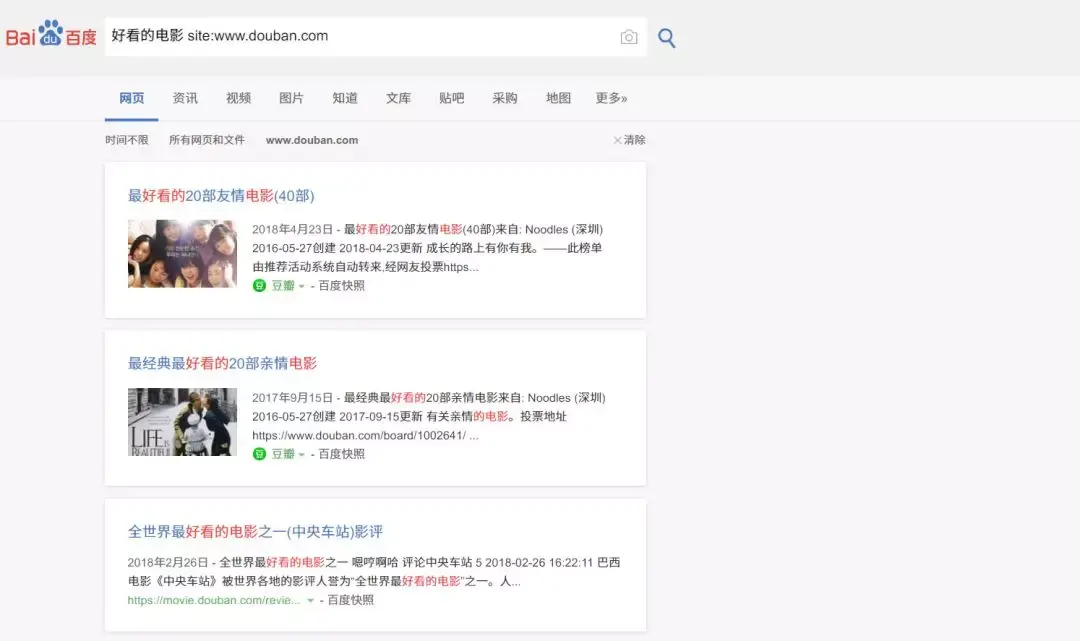The image size is (1080, 641).
Task: Click the www.douban.com site filter label
Action: (x=311, y=140)
